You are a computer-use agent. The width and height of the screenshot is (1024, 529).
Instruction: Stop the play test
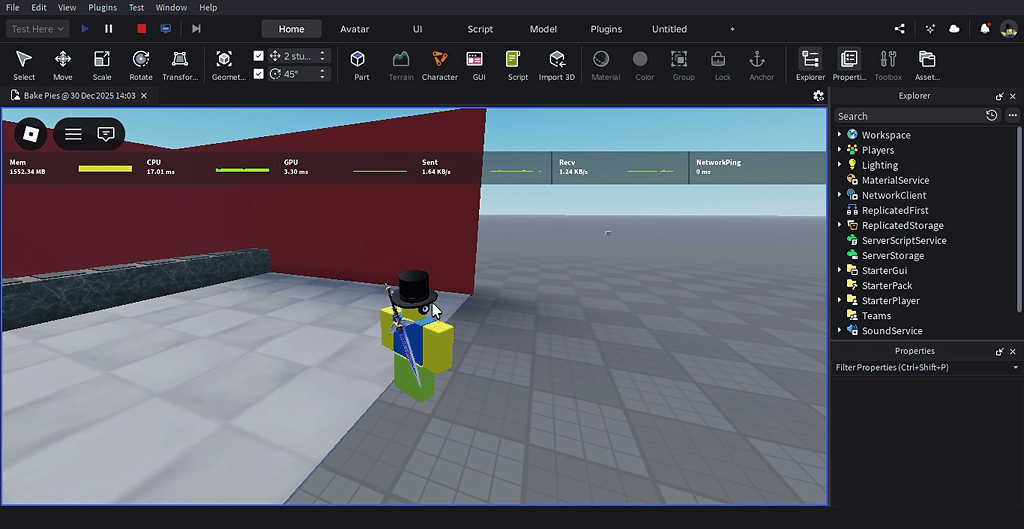[x=142, y=29]
